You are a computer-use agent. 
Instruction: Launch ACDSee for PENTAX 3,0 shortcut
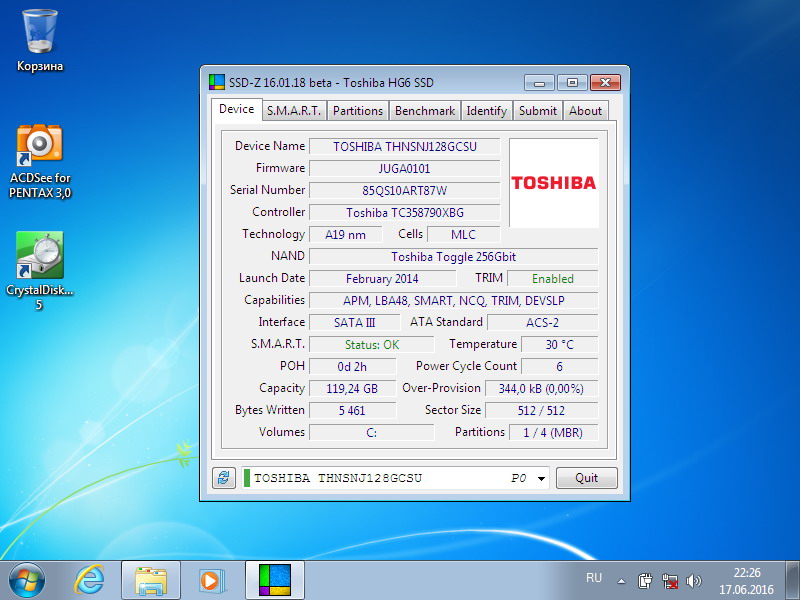coord(40,161)
